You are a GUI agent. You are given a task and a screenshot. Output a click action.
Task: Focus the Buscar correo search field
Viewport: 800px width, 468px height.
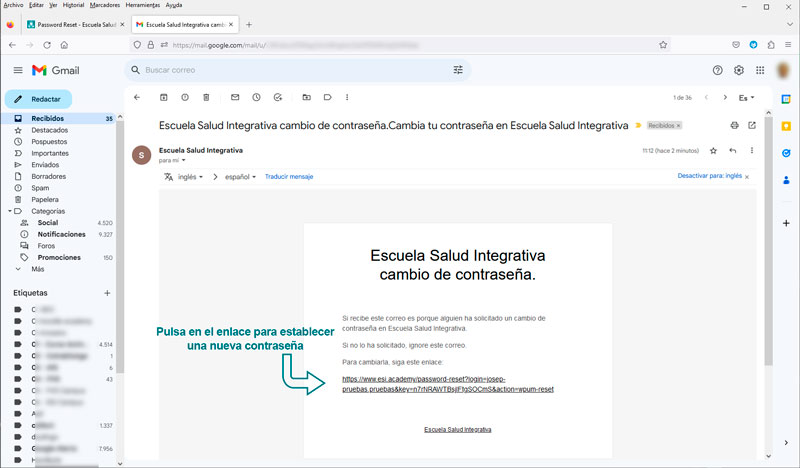click(x=296, y=70)
